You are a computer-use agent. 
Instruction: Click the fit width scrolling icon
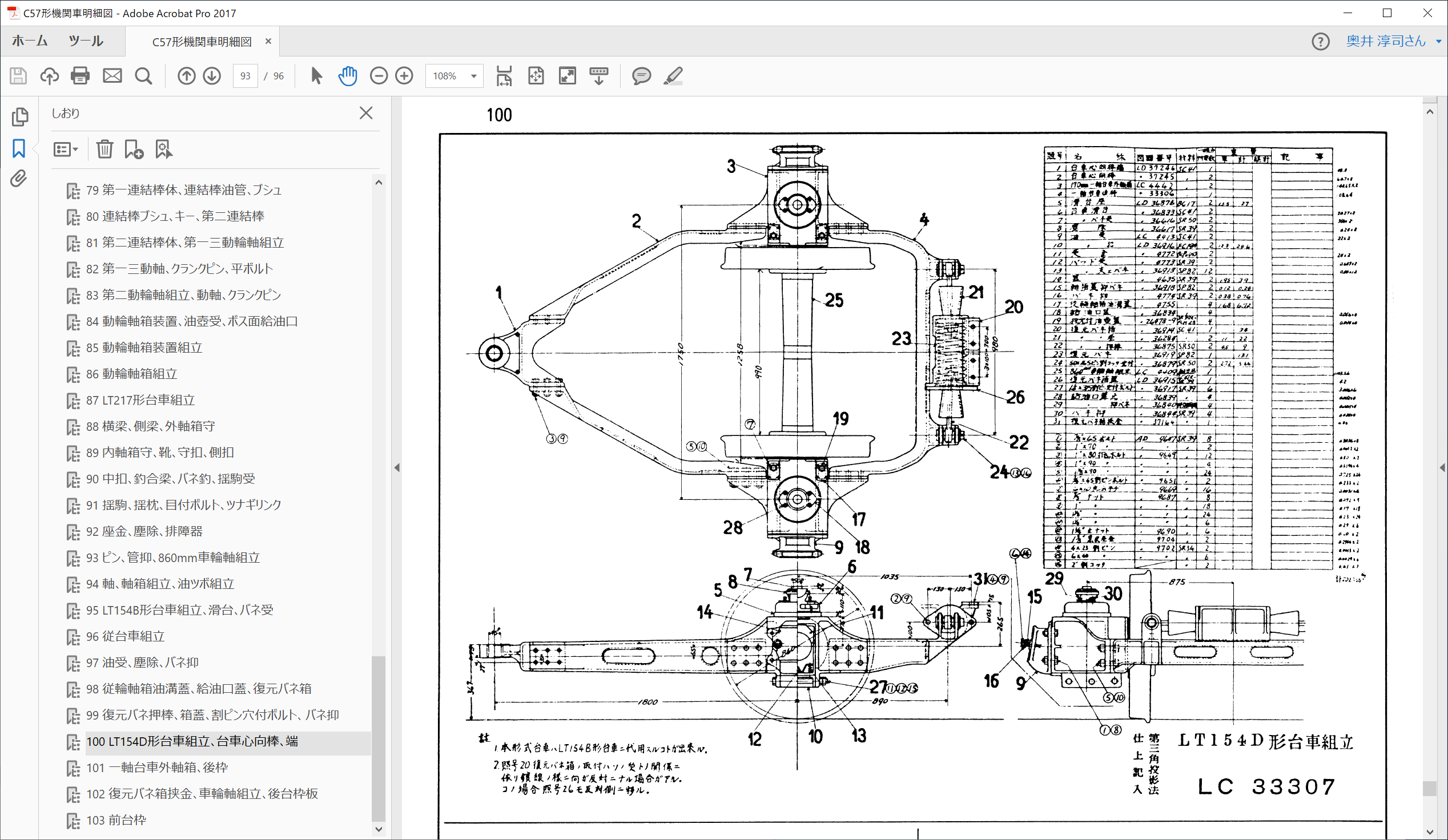pos(504,76)
